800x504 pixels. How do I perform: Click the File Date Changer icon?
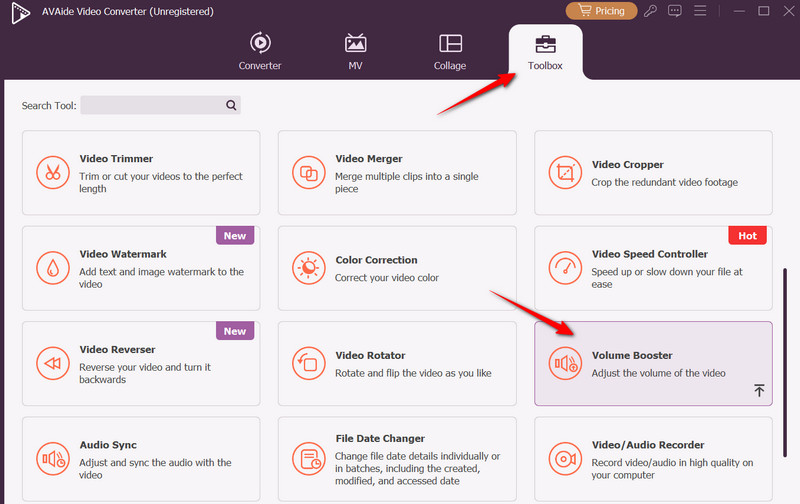[309, 458]
